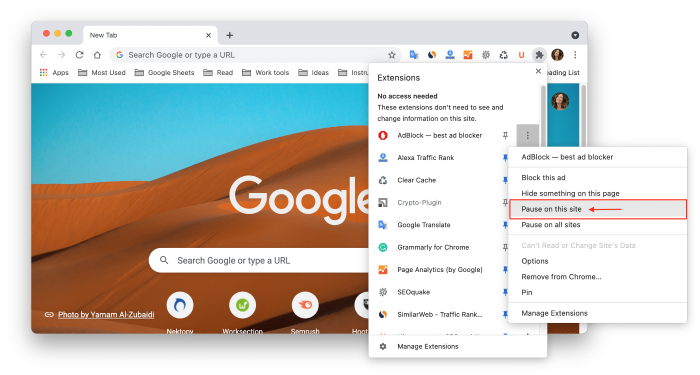Go to the home page icon

pos(97,55)
